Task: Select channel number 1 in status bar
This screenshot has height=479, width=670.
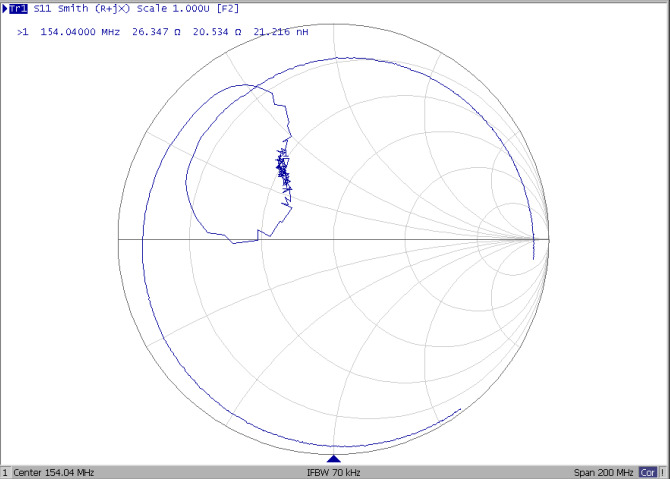Action: (x=5, y=472)
